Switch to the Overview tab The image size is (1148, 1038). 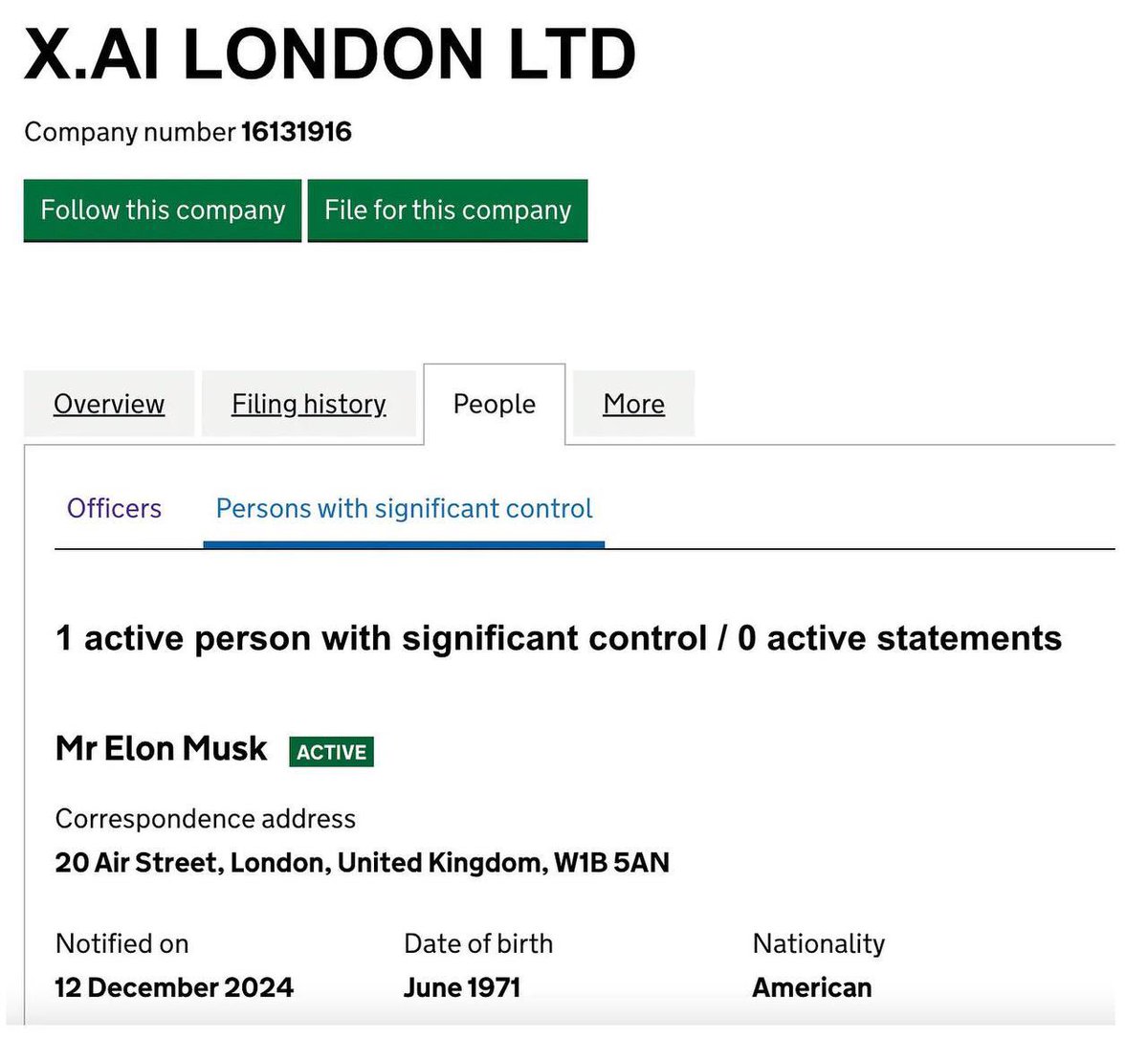[x=109, y=404]
